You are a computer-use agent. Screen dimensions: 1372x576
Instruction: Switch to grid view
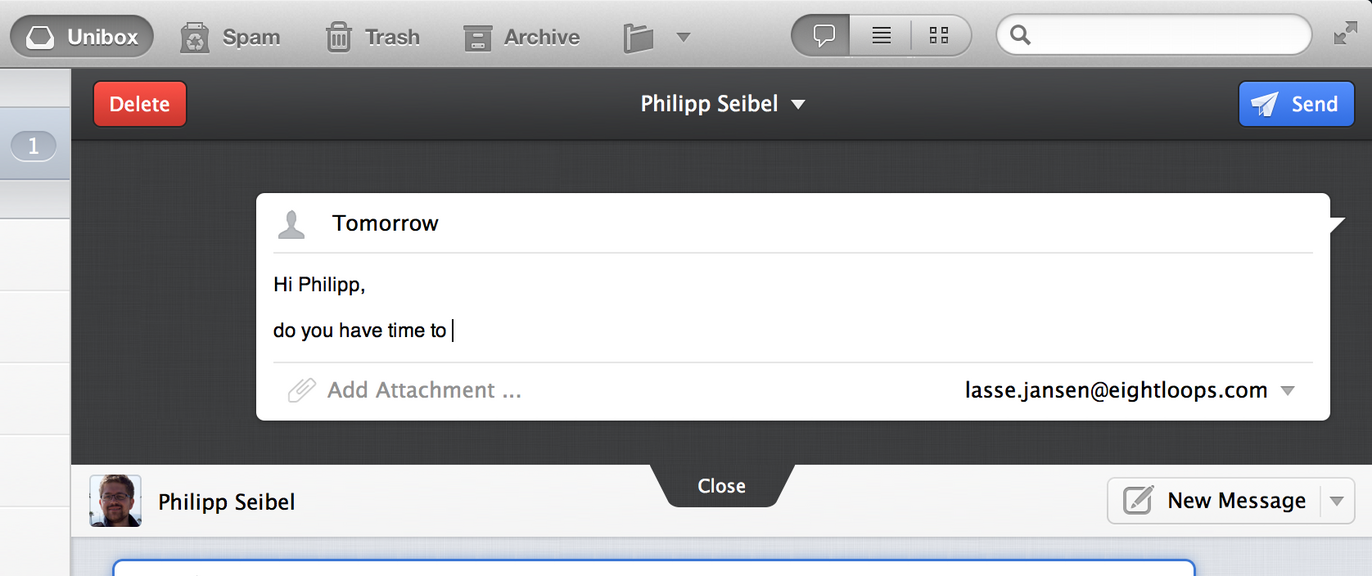click(x=939, y=36)
